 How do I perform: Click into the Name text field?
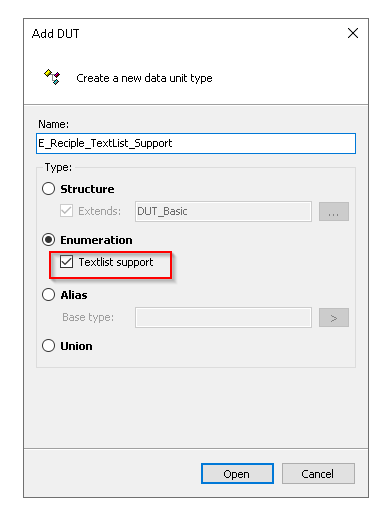196,143
